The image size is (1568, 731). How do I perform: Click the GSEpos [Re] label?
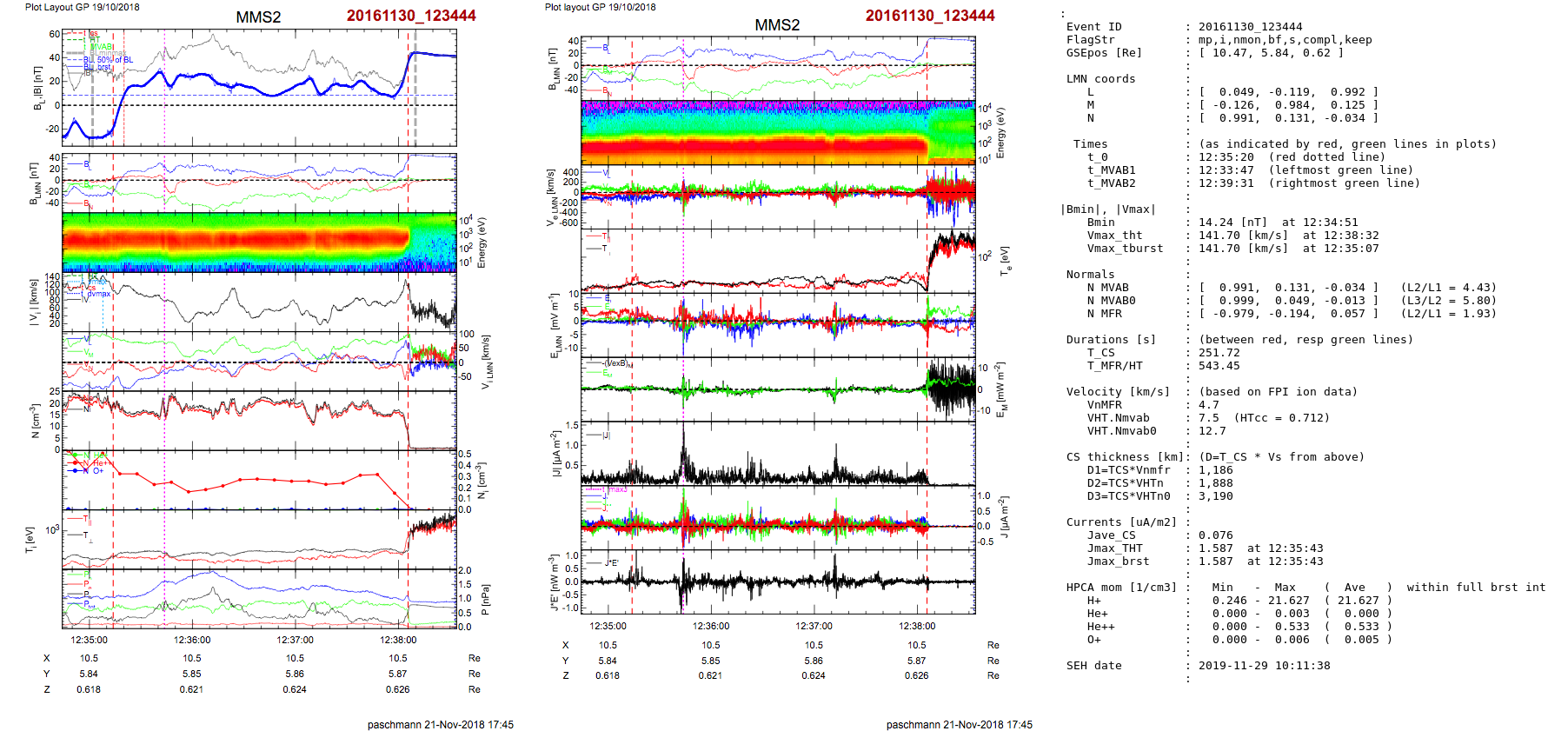1104,53
